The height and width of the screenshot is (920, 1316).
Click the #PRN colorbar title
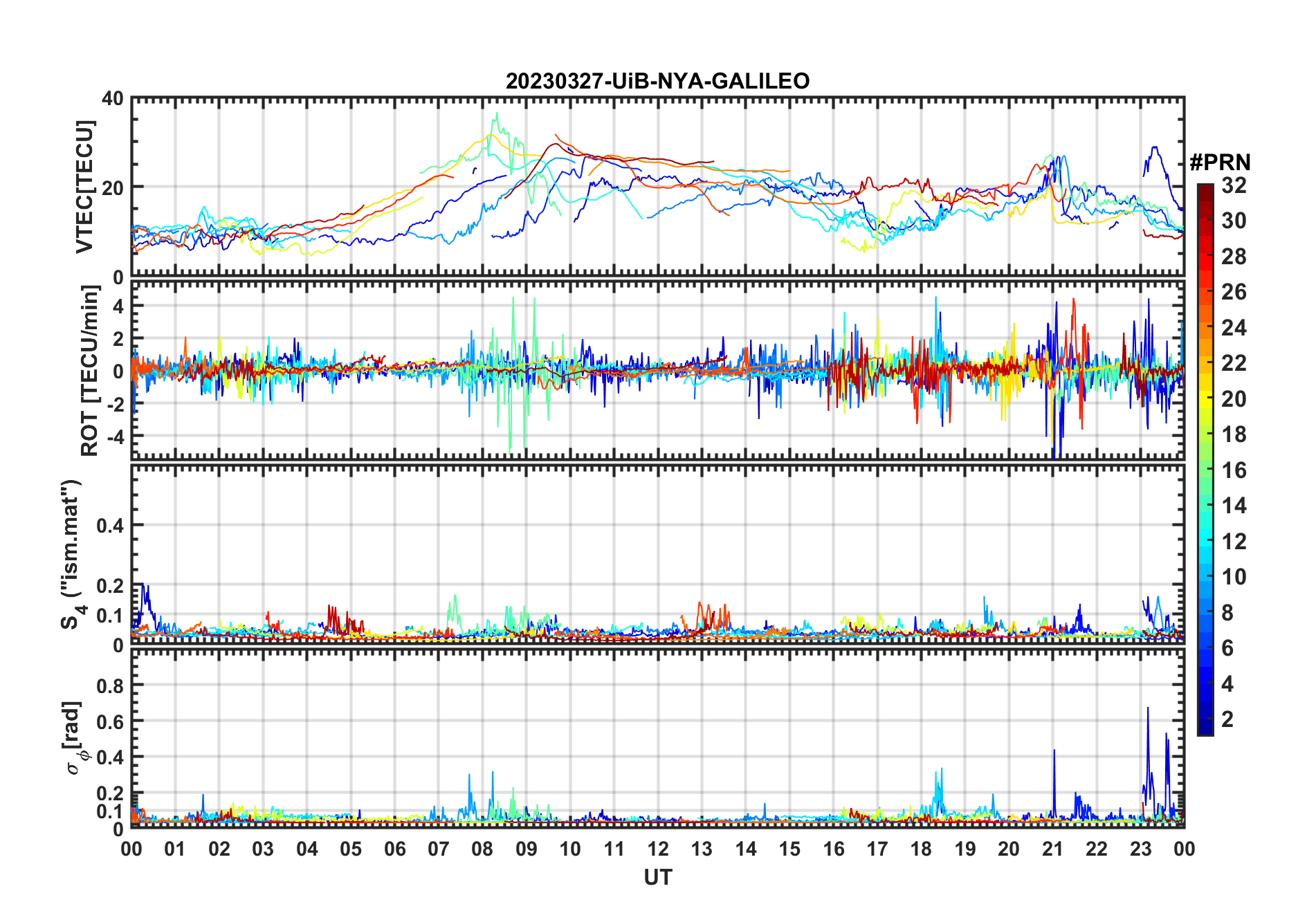pos(1219,163)
